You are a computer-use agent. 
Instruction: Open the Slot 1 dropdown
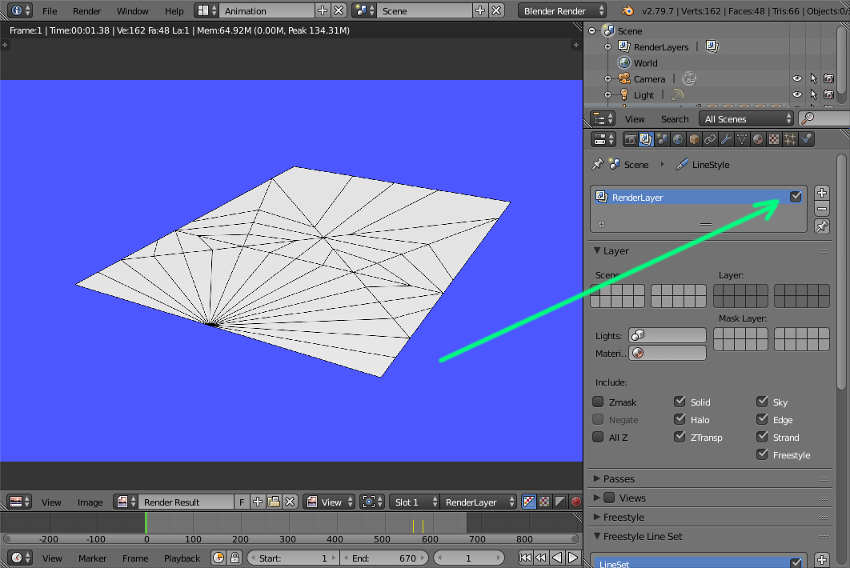click(x=414, y=502)
